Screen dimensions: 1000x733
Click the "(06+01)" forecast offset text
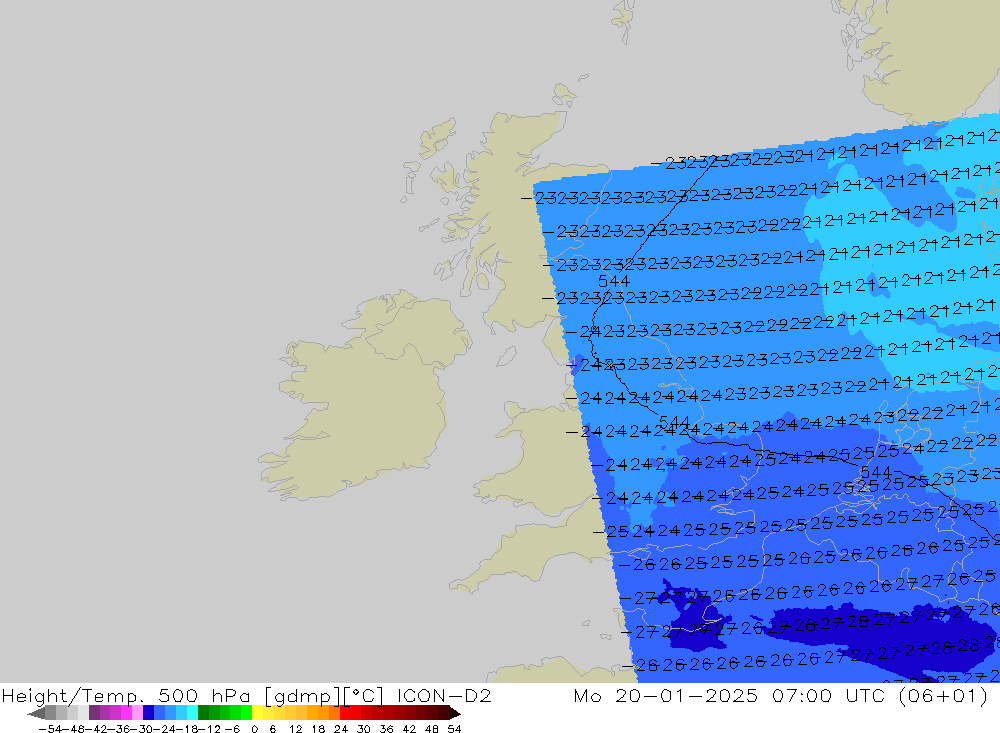click(x=943, y=695)
